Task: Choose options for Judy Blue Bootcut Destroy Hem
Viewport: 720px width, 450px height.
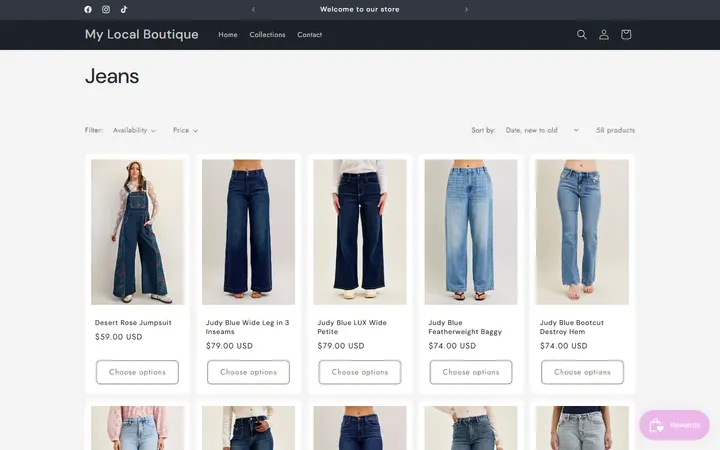Action: 582,372
